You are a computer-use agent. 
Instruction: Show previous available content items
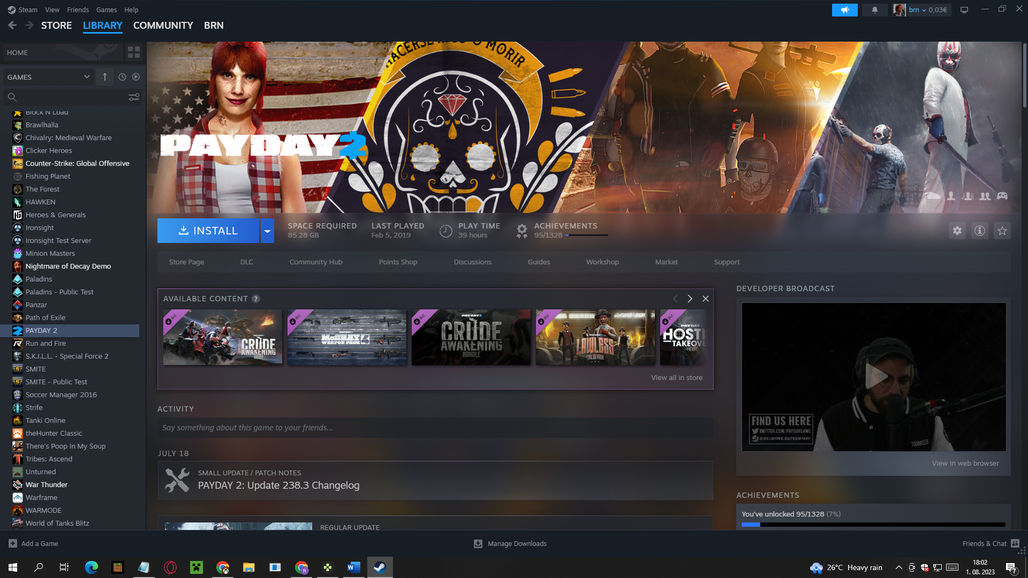[675, 299]
